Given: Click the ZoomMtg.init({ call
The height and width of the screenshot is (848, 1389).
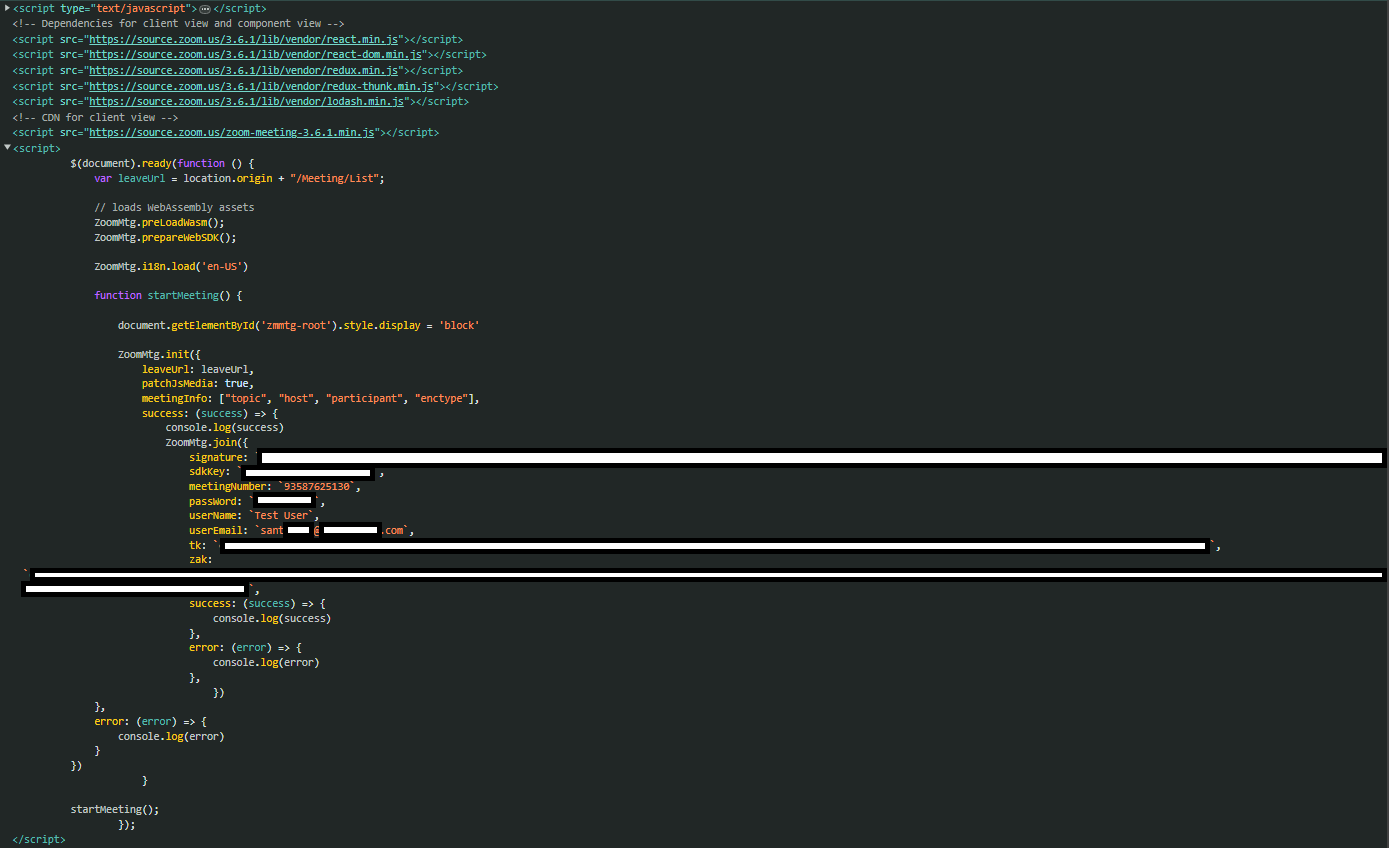Looking at the screenshot, I should point(159,355).
